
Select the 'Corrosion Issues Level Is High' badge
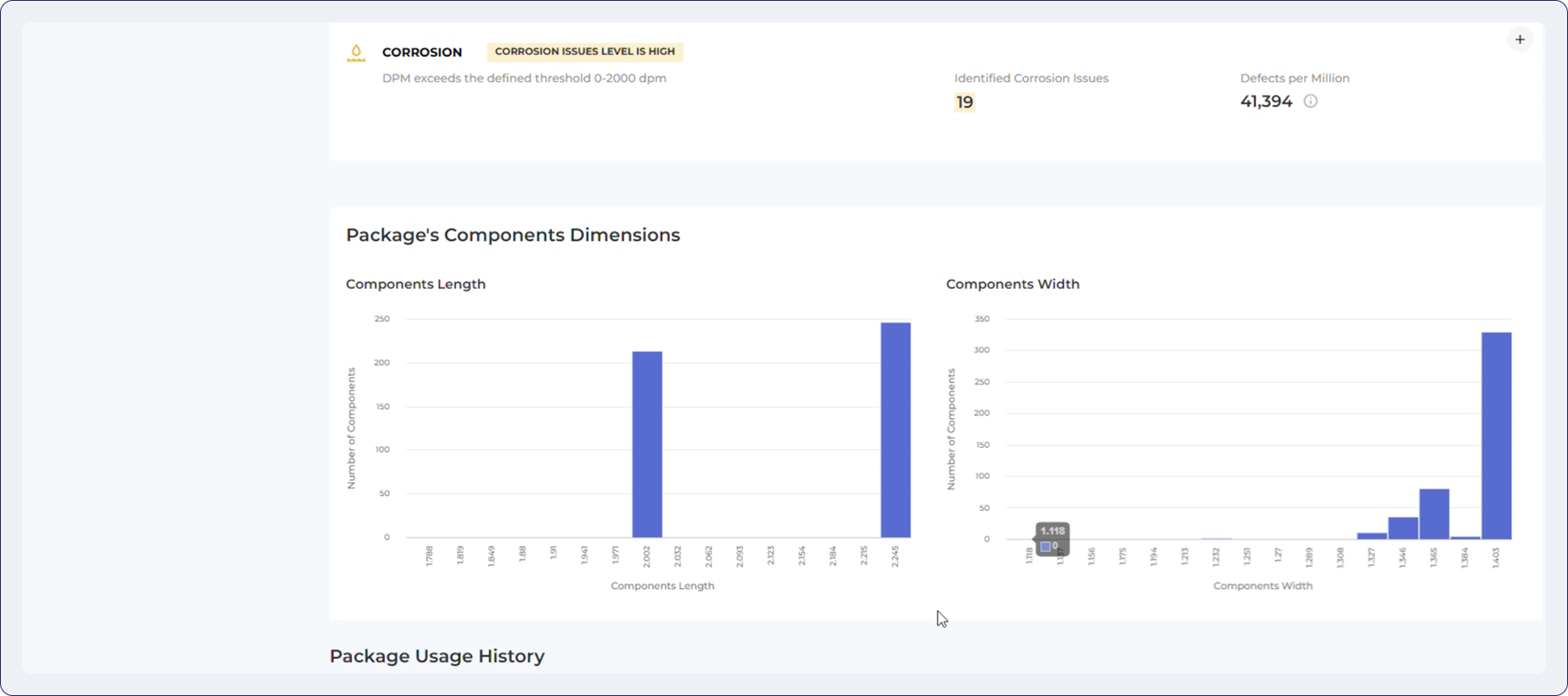tap(584, 51)
